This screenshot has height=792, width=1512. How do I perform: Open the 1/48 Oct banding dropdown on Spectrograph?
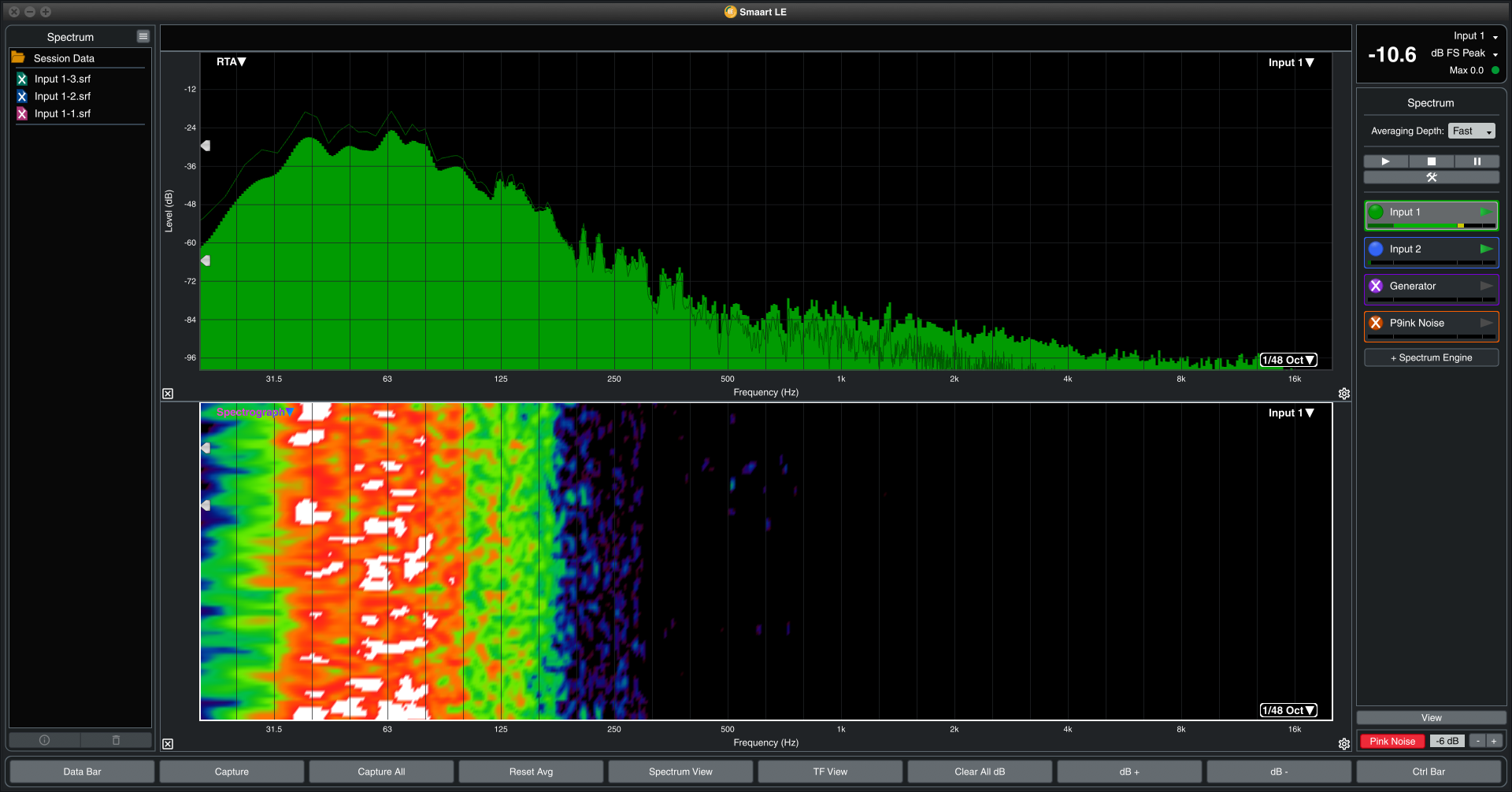tap(1288, 710)
